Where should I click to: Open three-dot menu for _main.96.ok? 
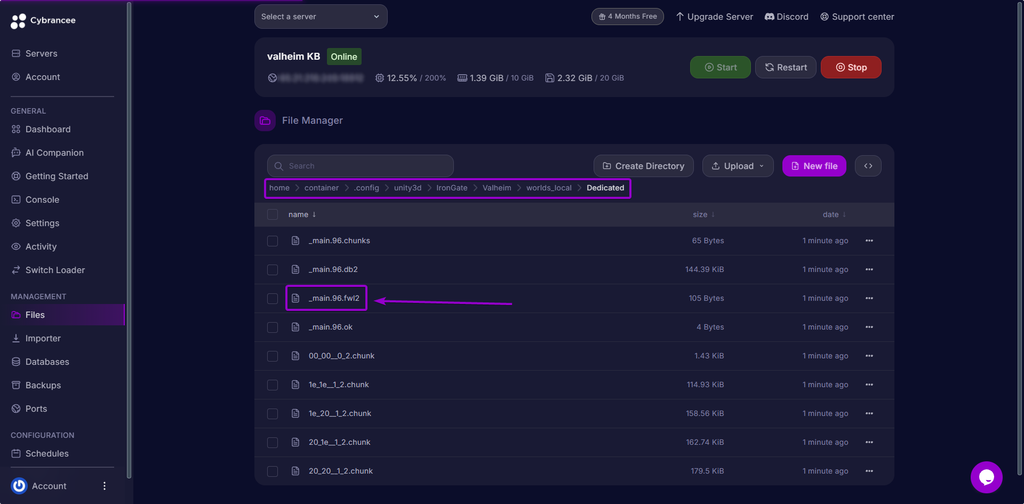pos(869,327)
